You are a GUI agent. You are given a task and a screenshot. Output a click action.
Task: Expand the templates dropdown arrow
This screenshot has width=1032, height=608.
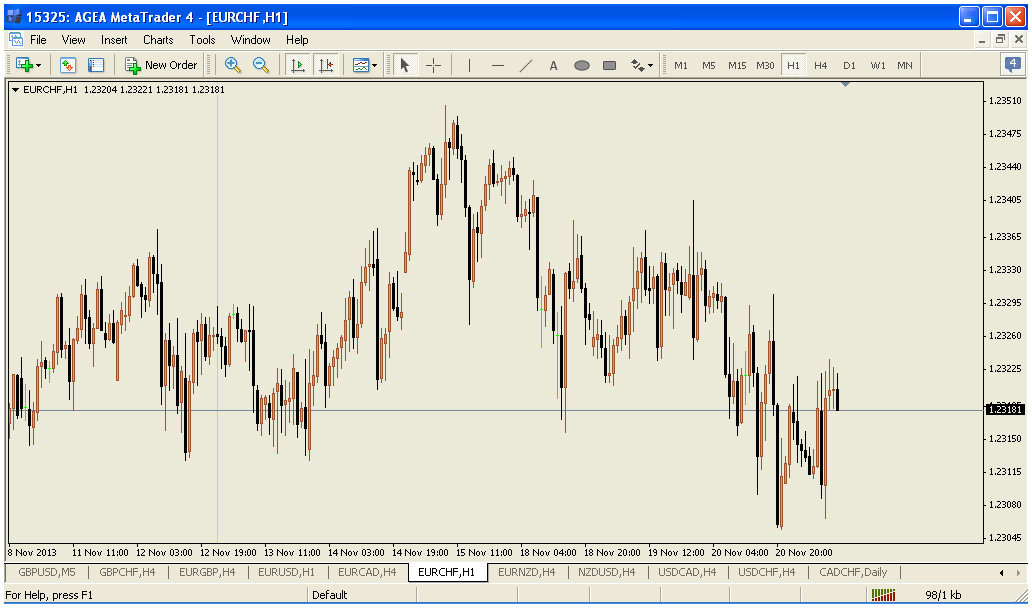pos(374,66)
